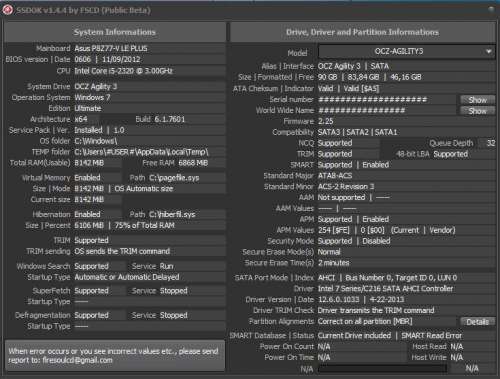This screenshot has height=379, width=500.
Task: Click driver version 12.6.0.1033 value
Action: 339,300
